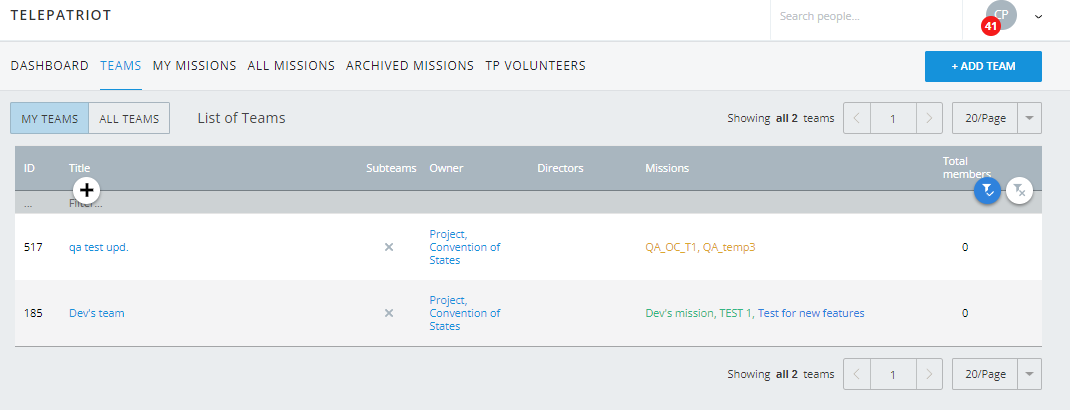This screenshot has height=410, width=1070.
Task: Open the DASHBOARD tab
Action: (x=50, y=66)
